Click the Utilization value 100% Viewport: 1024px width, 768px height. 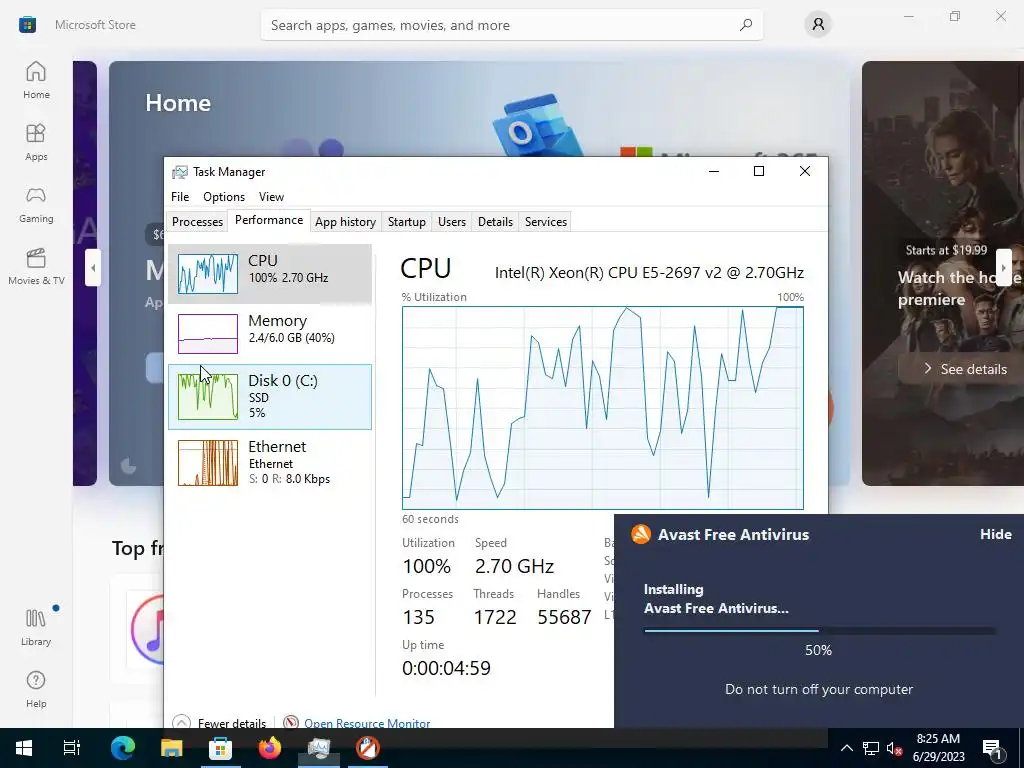tap(426, 566)
